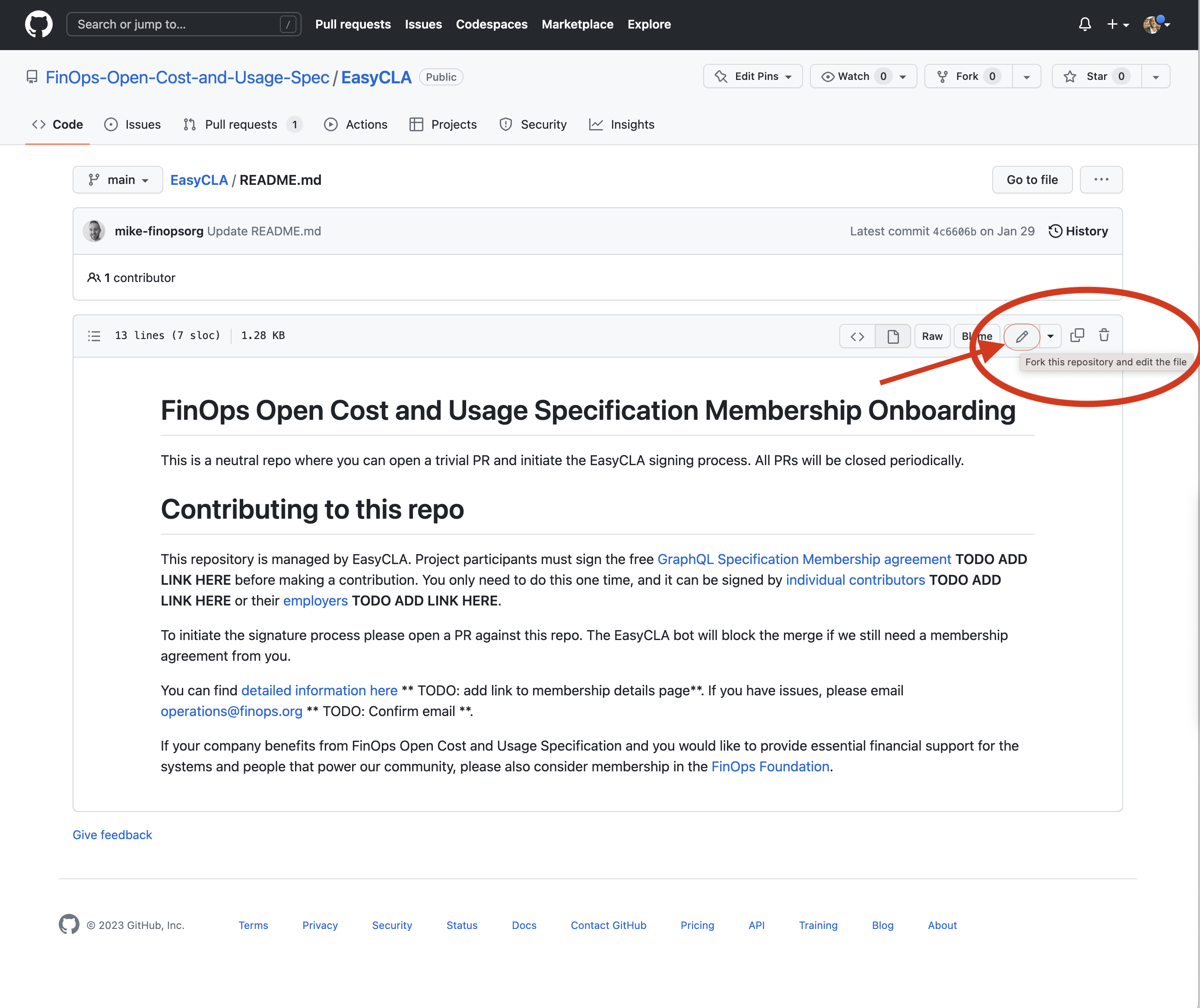This screenshot has width=1200, height=1008.
Task: Open the table of contents list icon
Action: click(x=94, y=336)
